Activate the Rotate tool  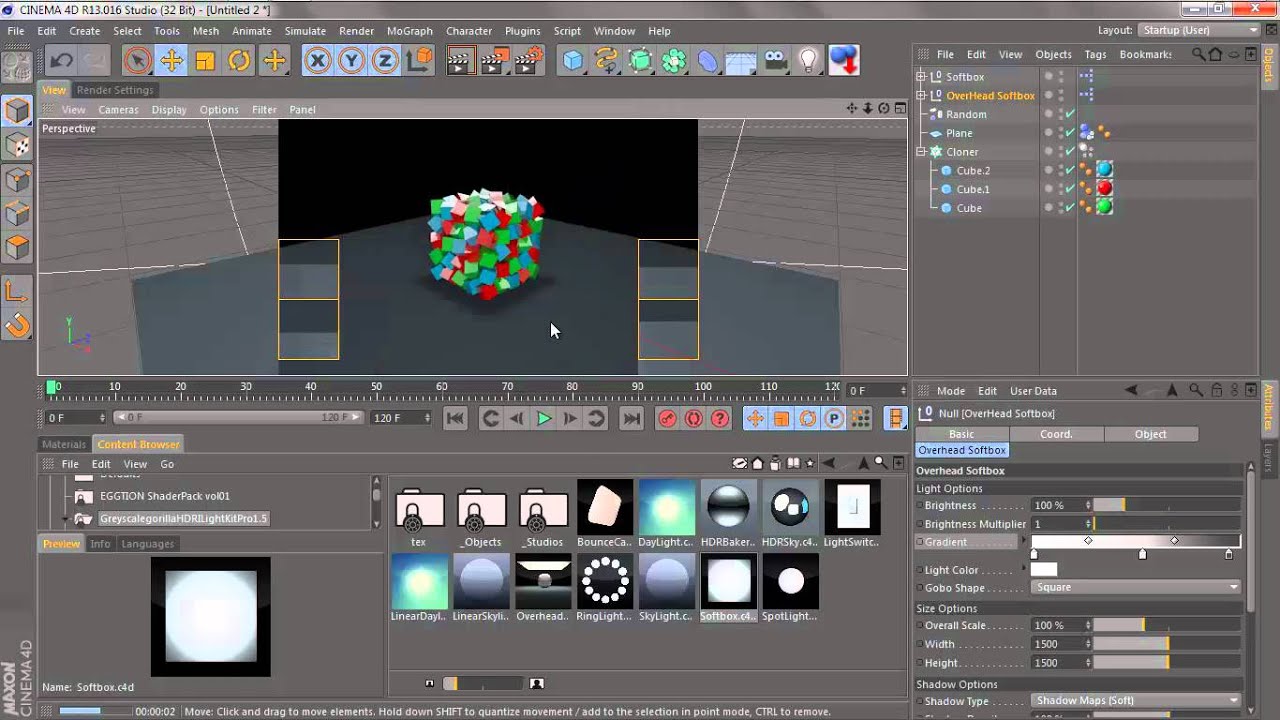pos(239,61)
